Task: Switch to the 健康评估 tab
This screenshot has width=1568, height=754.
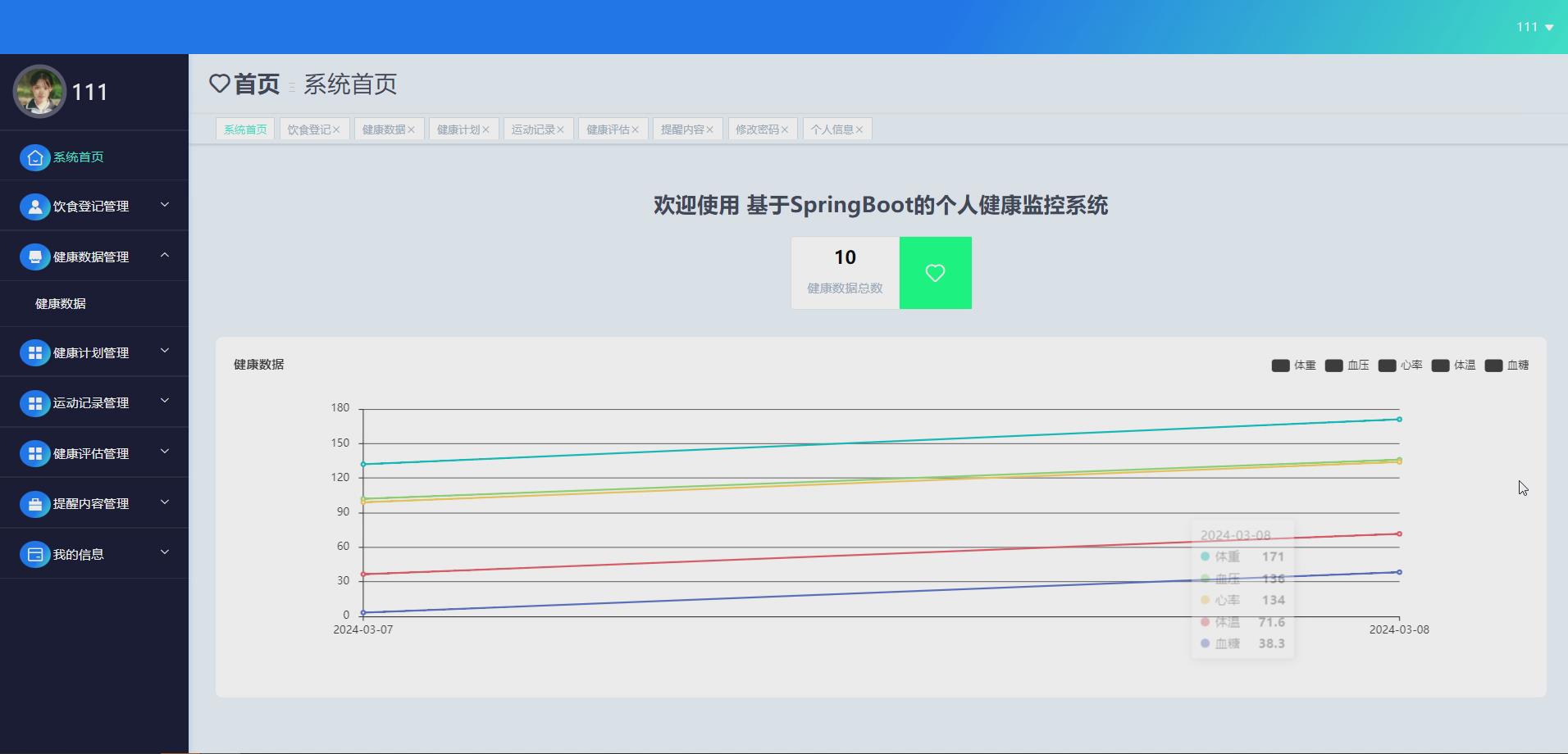Action: tap(608, 129)
